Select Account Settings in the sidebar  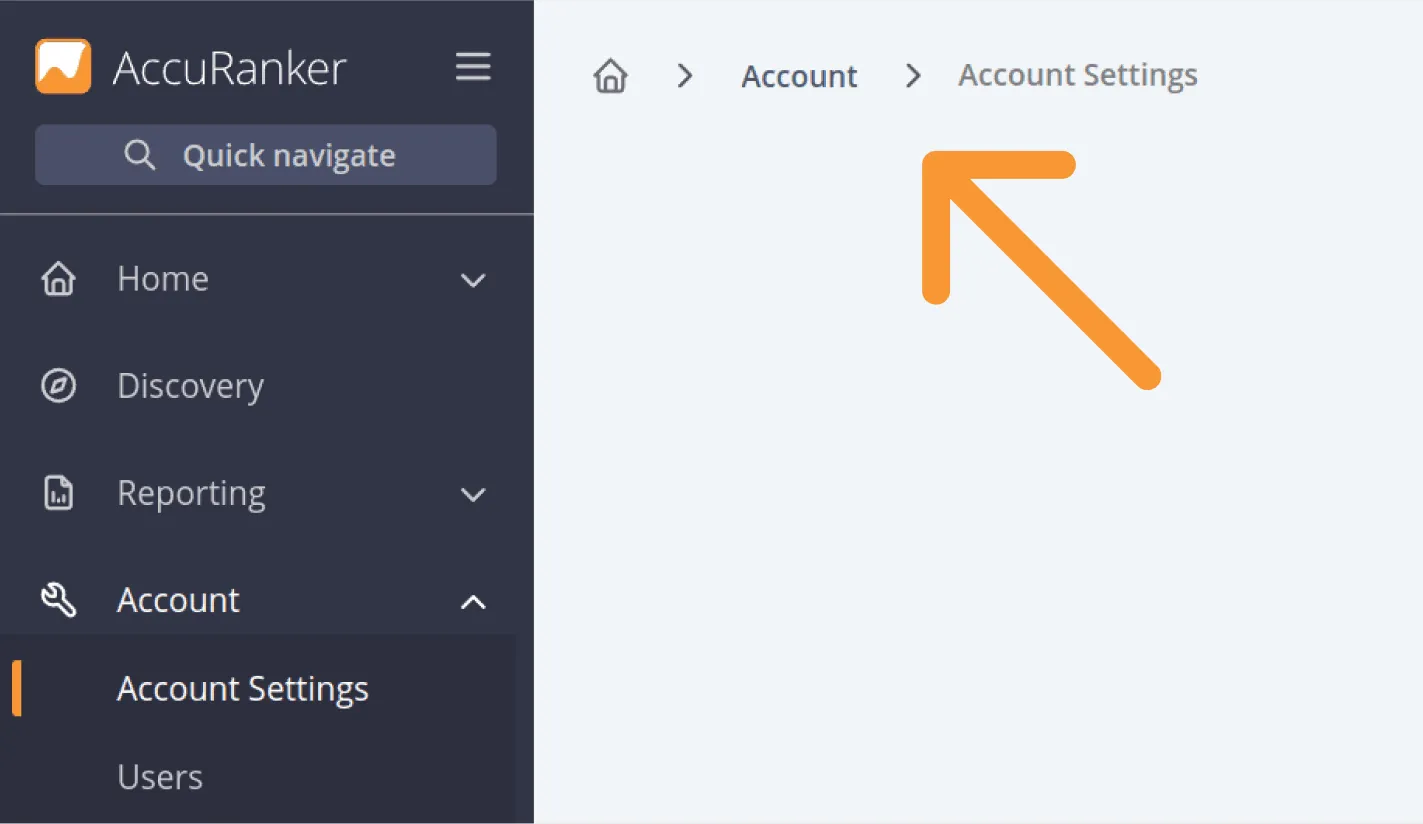[x=242, y=688]
